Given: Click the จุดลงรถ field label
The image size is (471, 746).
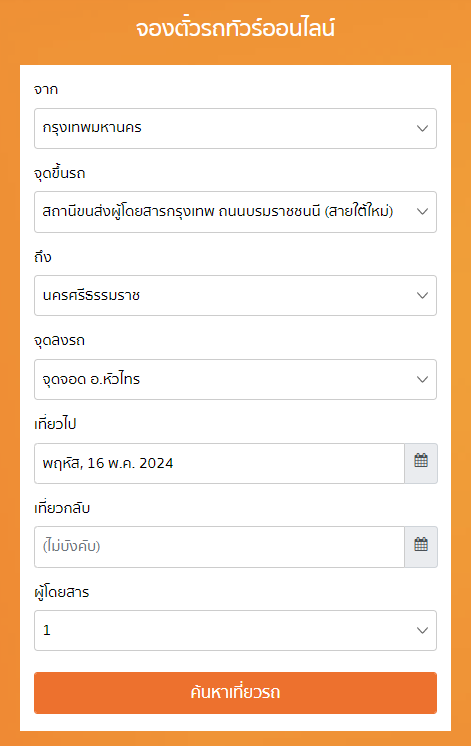Looking at the screenshot, I should point(59,341).
